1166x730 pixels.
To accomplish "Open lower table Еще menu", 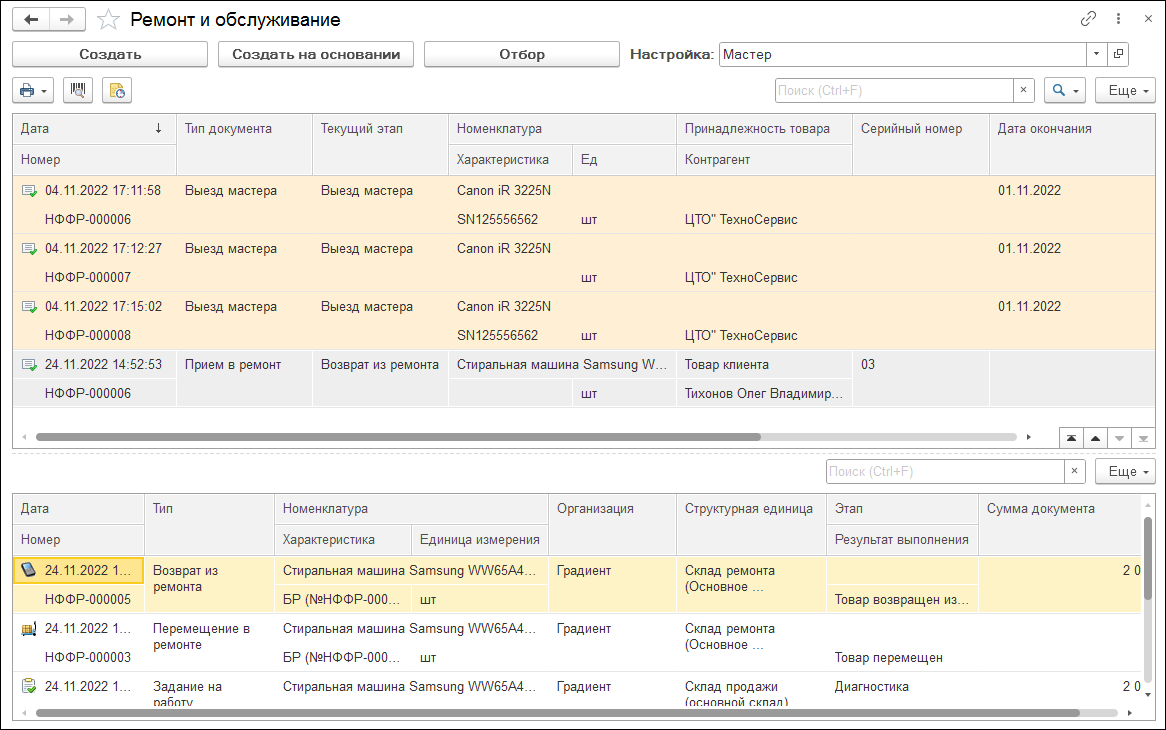I will [x=1125, y=471].
